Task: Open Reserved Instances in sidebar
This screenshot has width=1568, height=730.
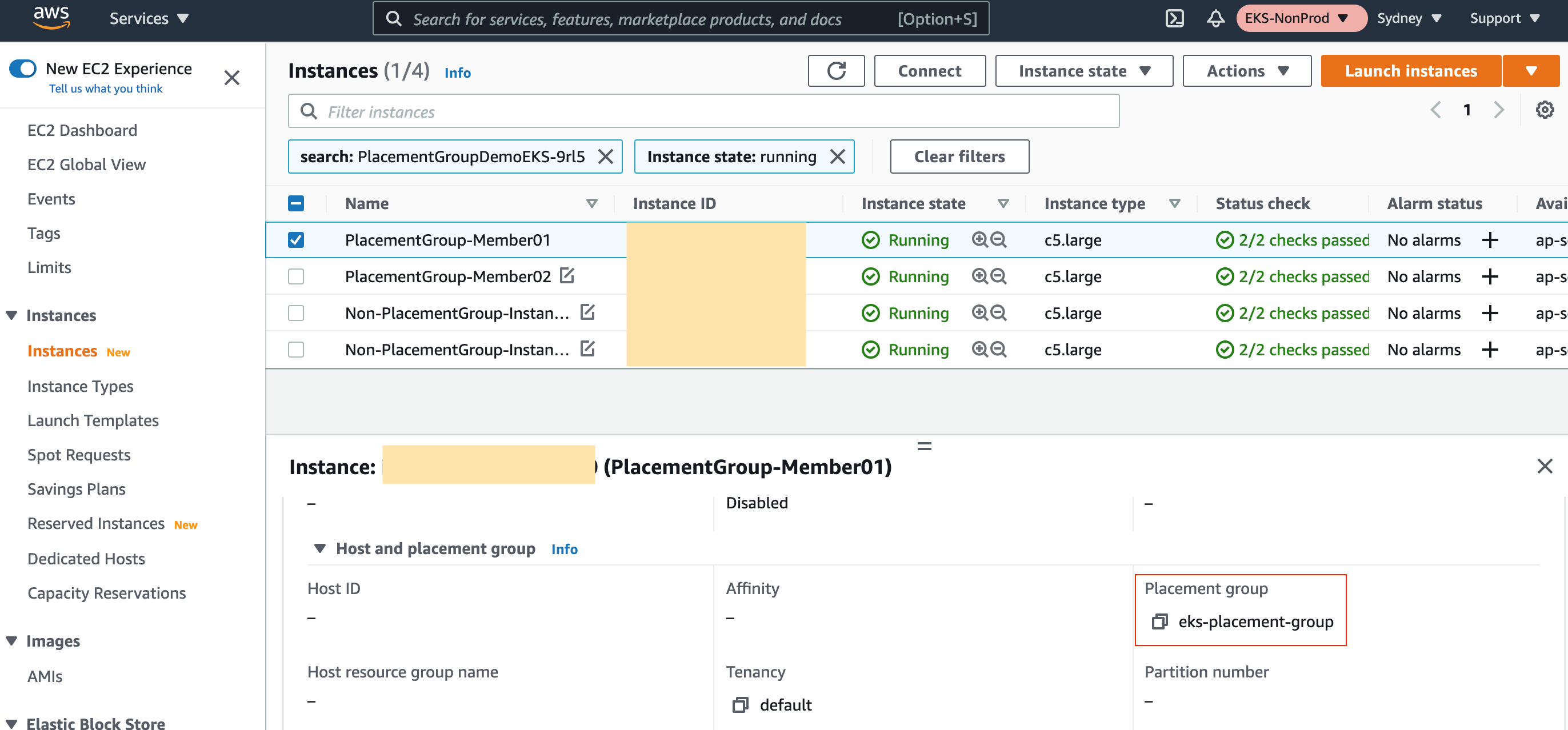Action: tap(96, 524)
